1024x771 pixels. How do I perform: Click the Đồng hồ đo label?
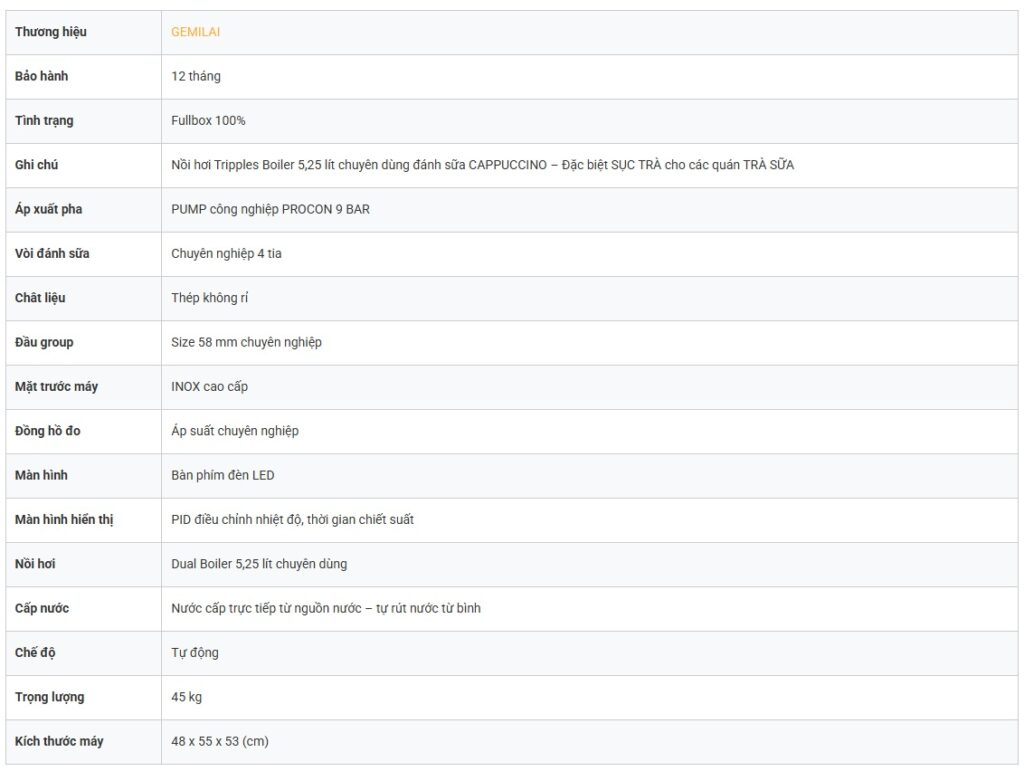pos(48,431)
